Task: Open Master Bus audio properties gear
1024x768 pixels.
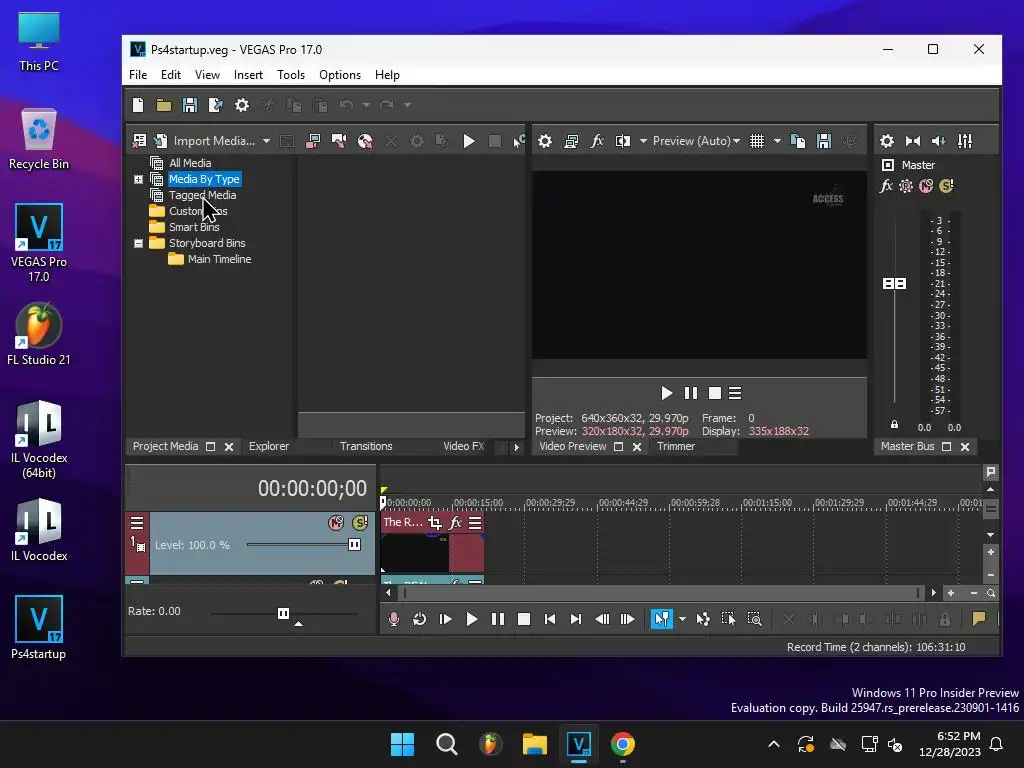Action: (887, 141)
